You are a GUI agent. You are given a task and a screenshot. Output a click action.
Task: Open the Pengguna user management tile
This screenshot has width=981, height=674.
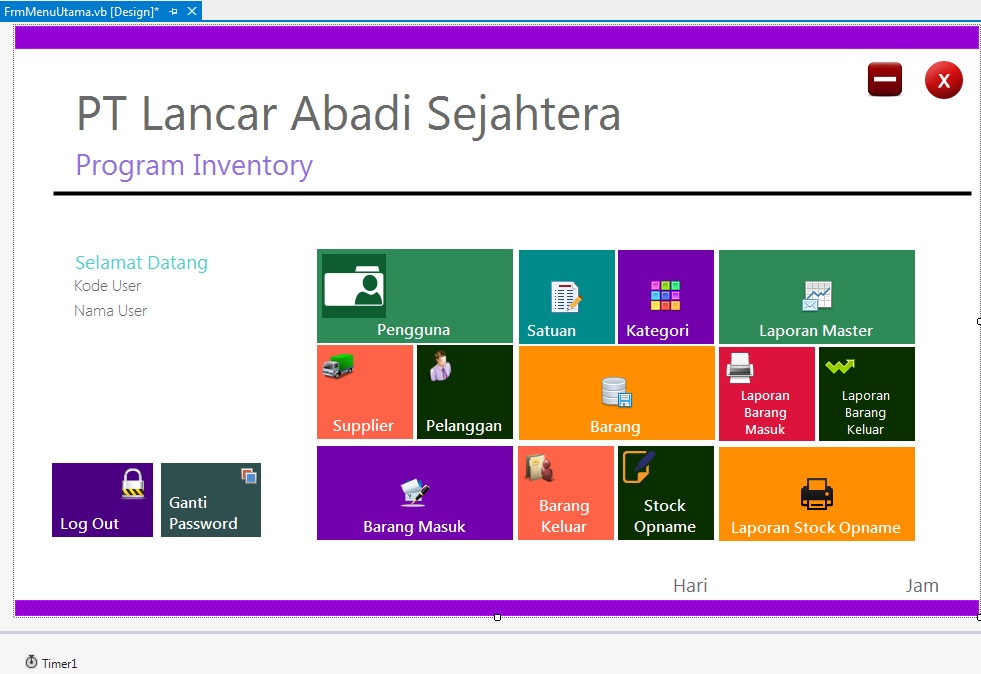(x=414, y=296)
